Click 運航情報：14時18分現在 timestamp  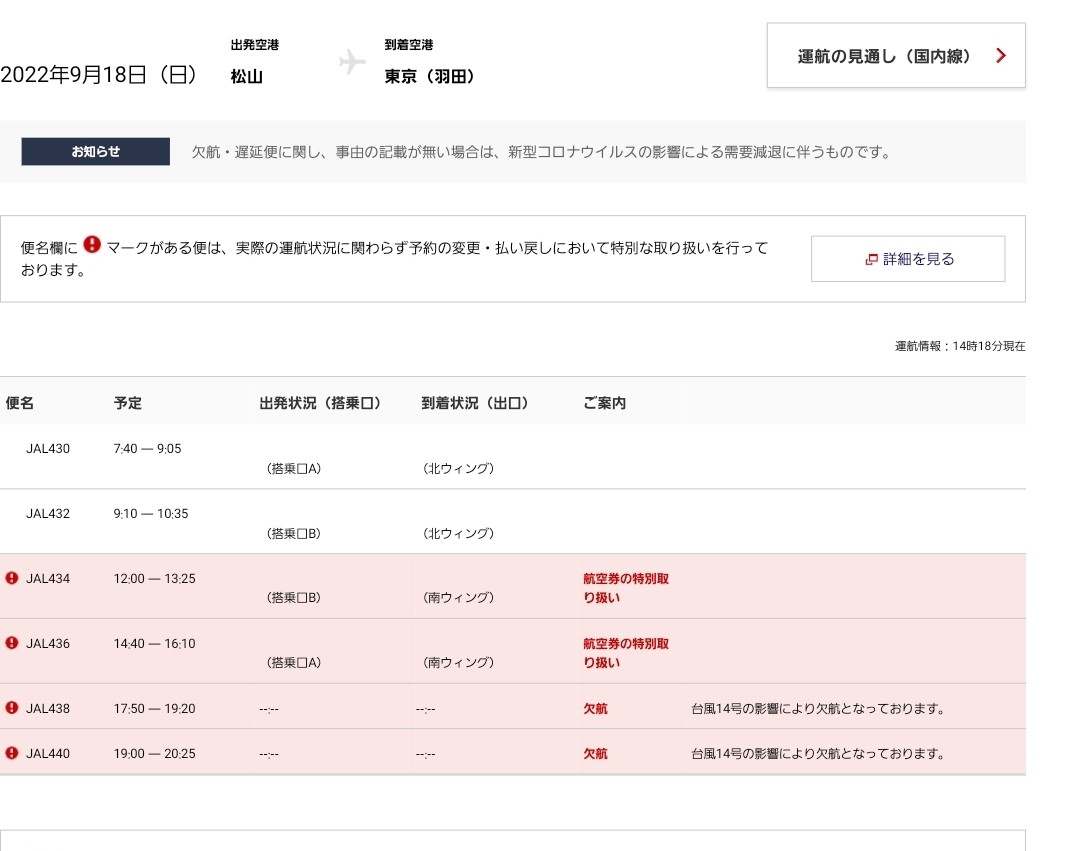tap(960, 346)
